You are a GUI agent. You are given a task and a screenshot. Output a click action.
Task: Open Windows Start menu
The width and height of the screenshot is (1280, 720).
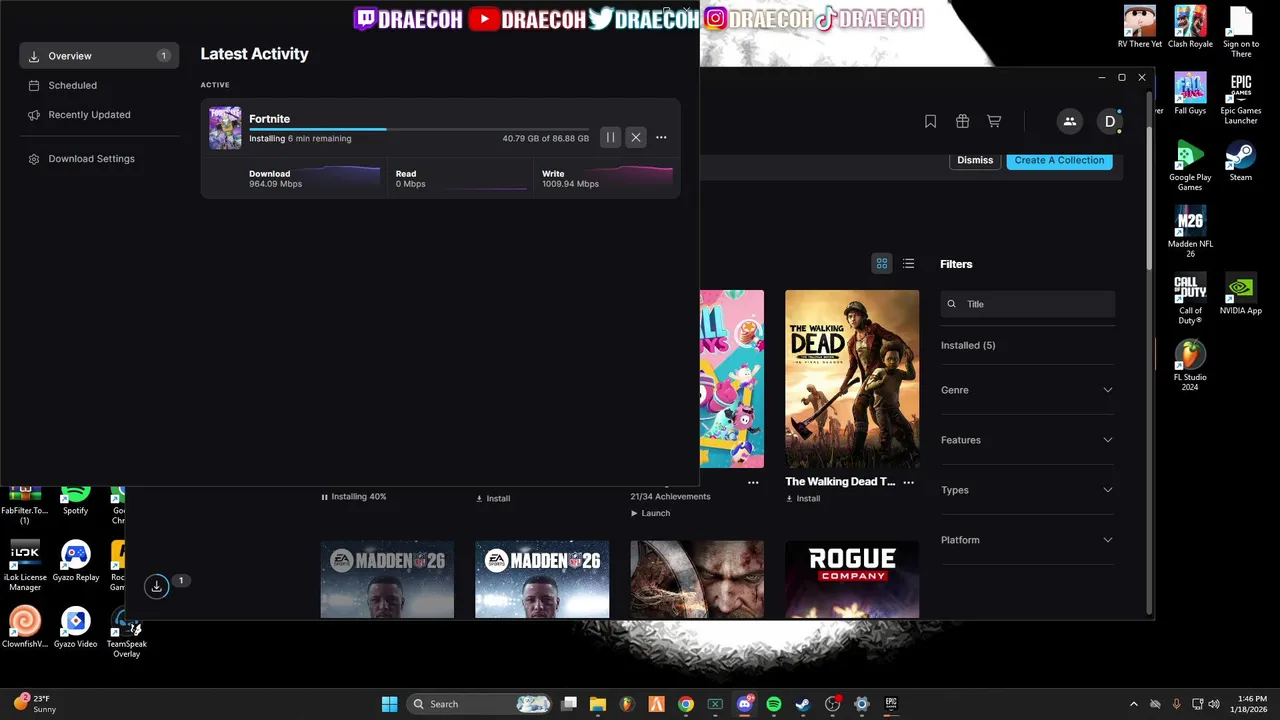[390, 704]
